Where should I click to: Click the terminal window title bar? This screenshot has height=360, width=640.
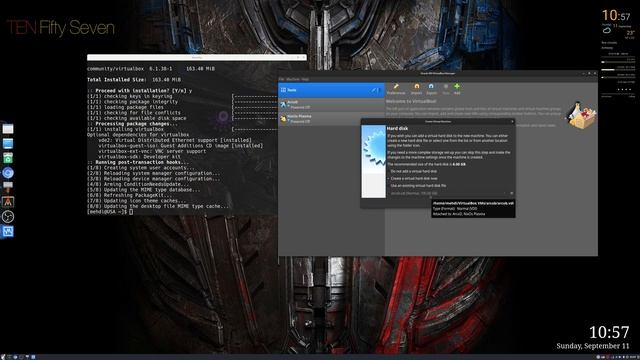tap(197, 58)
